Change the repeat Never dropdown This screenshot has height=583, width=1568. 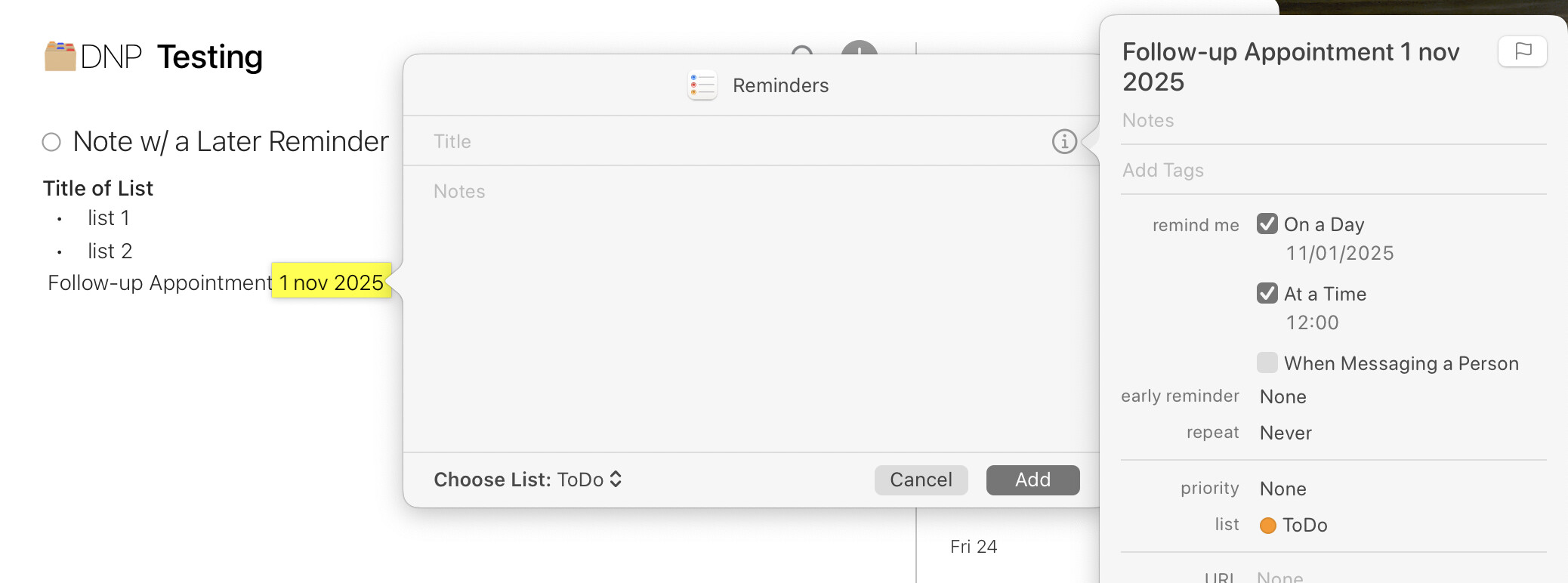1286,433
